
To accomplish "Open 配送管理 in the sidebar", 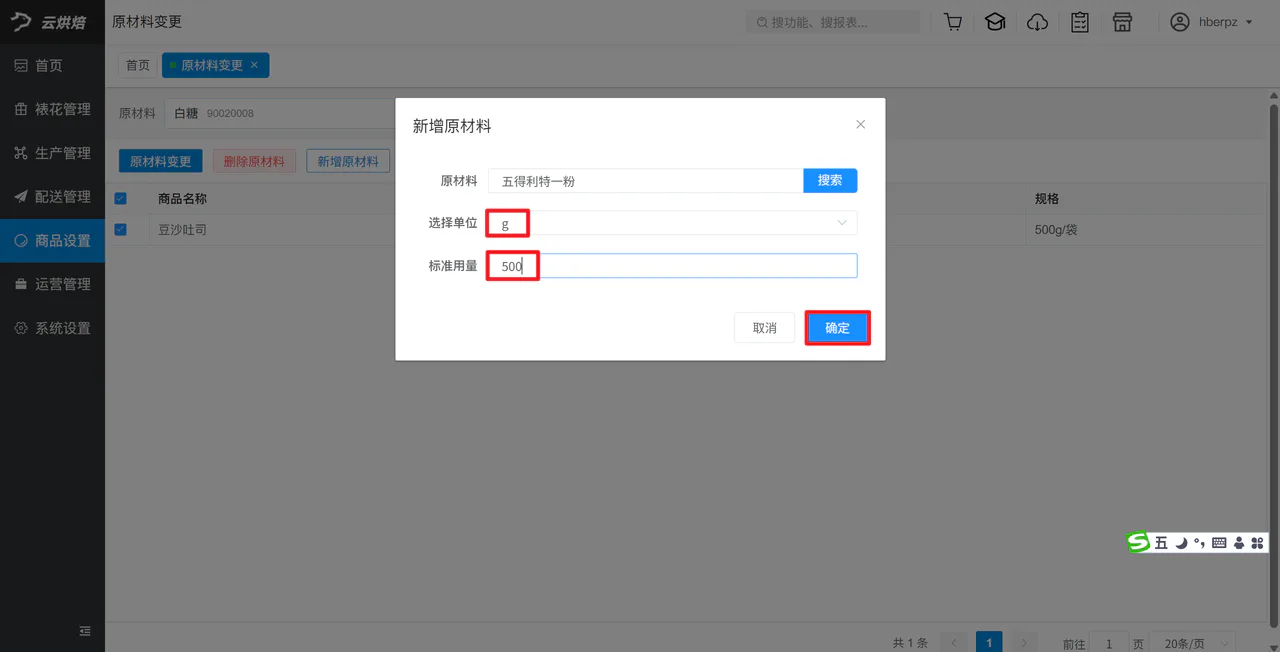I will pos(52,197).
